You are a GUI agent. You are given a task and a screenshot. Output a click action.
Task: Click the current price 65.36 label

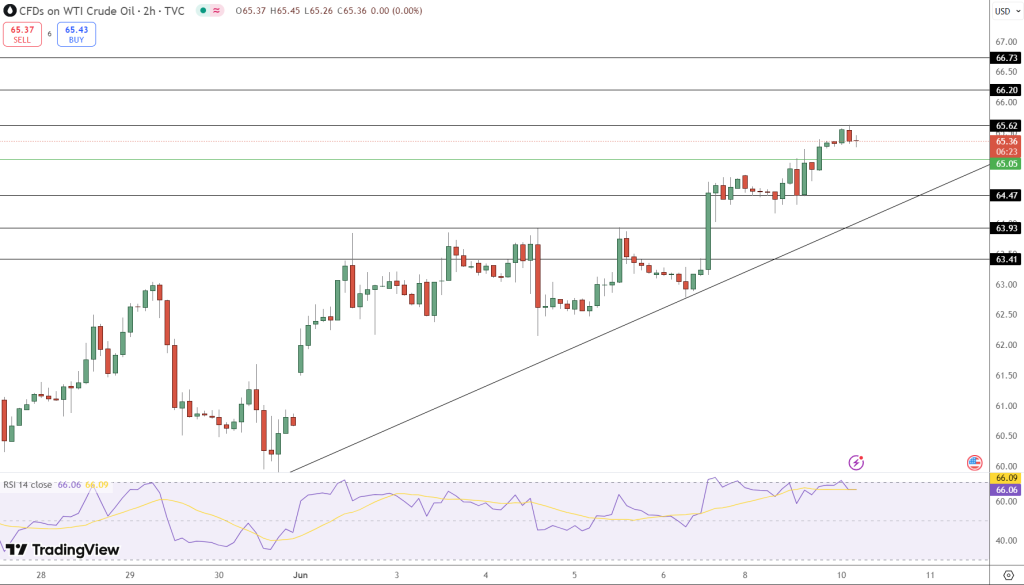[x=1006, y=141]
